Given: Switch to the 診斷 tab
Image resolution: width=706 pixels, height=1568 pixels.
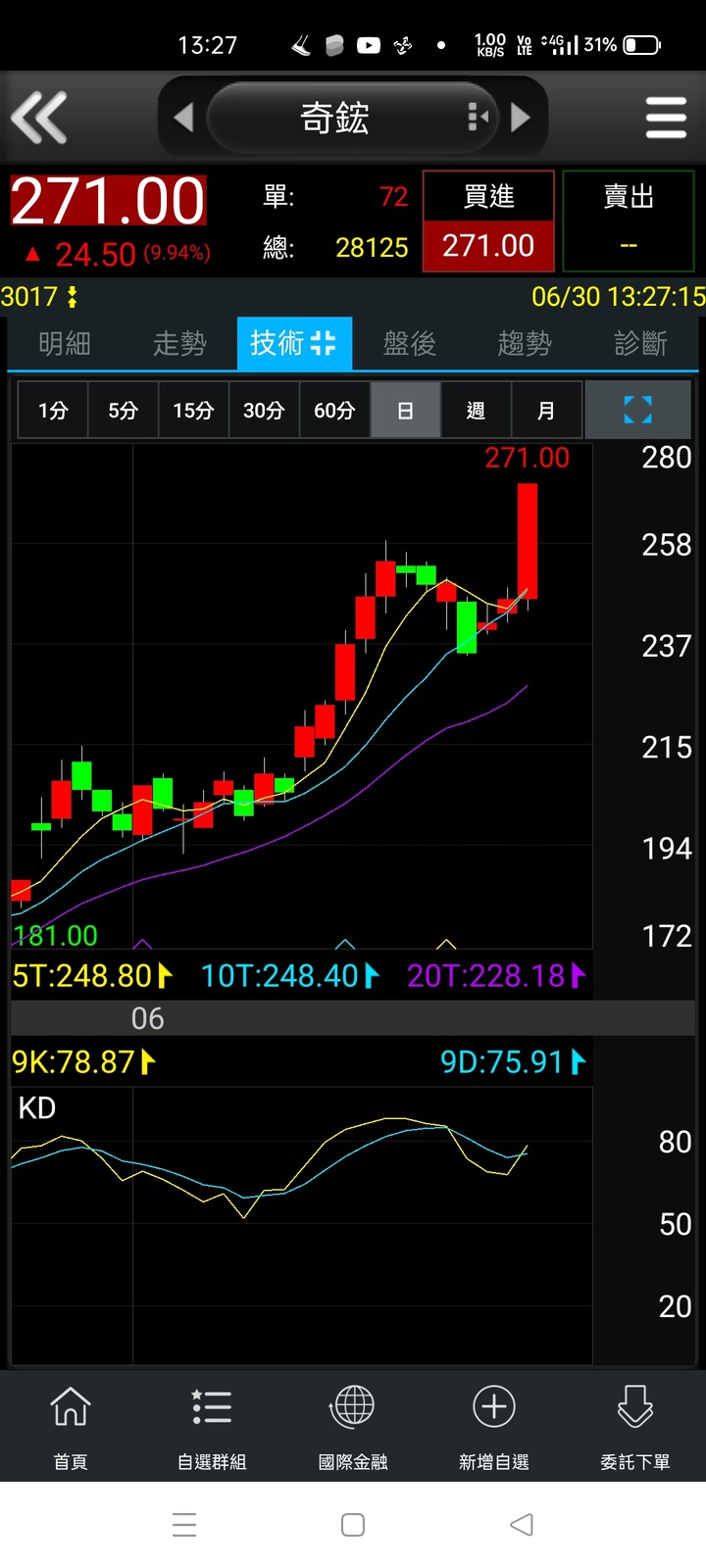Looking at the screenshot, I should (x=640, y=343).
